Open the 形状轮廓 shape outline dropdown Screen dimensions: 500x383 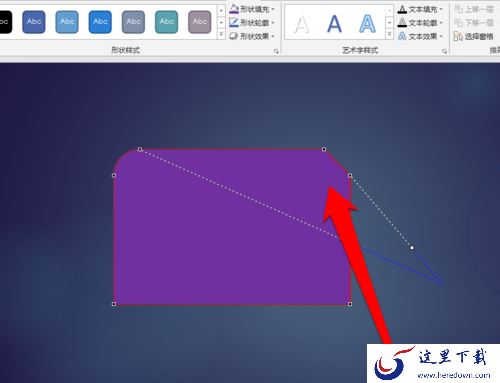(252, 23)
